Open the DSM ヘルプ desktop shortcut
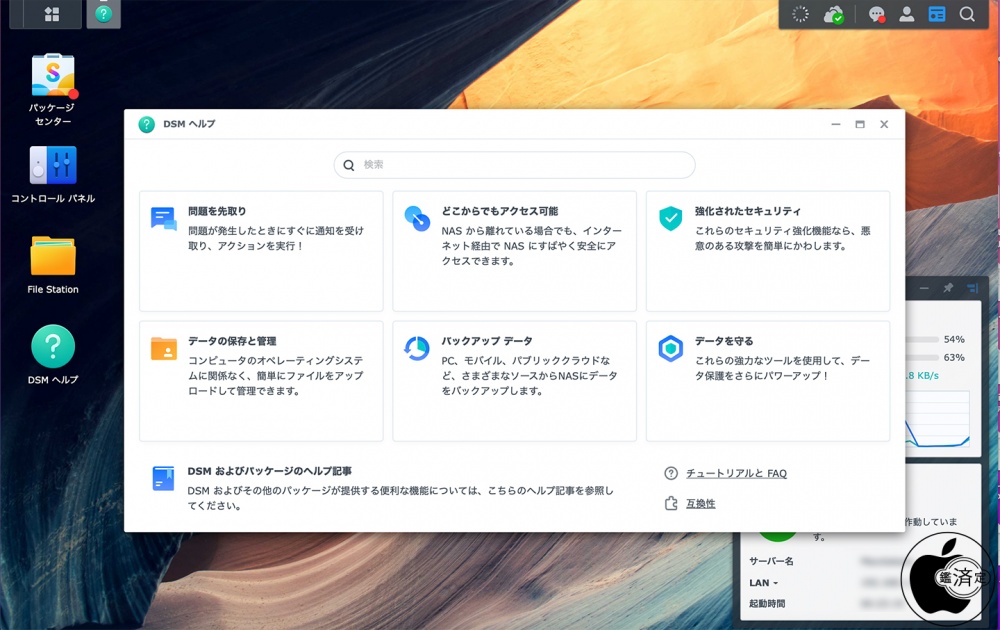The image size is (1000, 630). coord(53,354)
